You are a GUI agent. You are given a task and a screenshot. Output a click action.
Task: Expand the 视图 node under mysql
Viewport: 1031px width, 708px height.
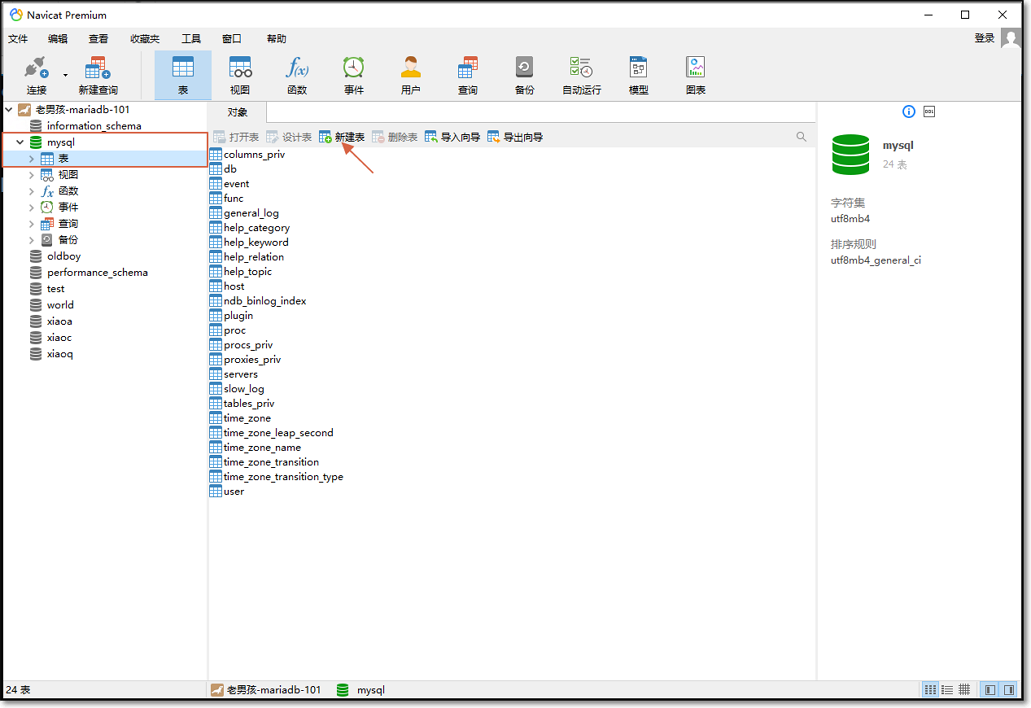pos(32,175)
